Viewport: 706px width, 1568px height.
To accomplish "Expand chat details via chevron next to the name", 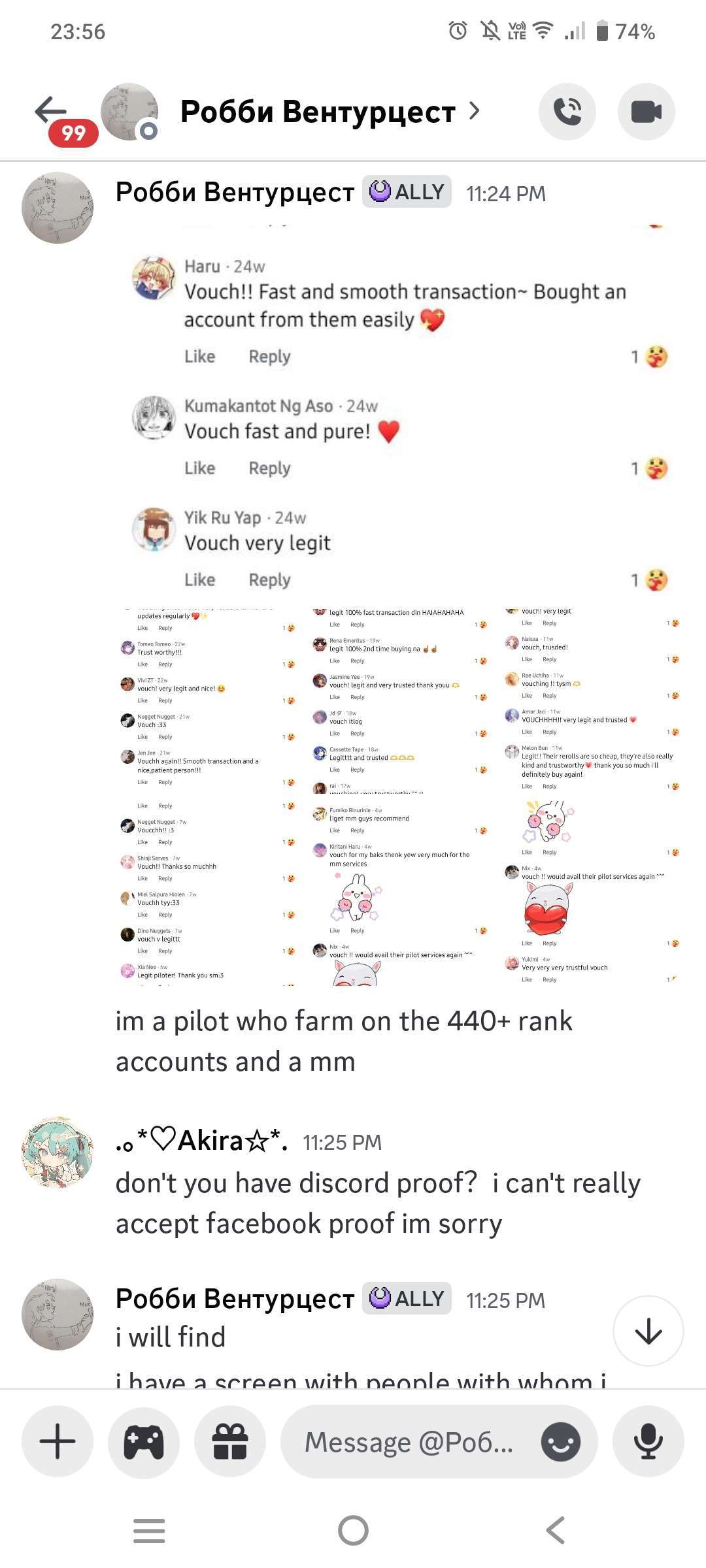I will (475, 112).
